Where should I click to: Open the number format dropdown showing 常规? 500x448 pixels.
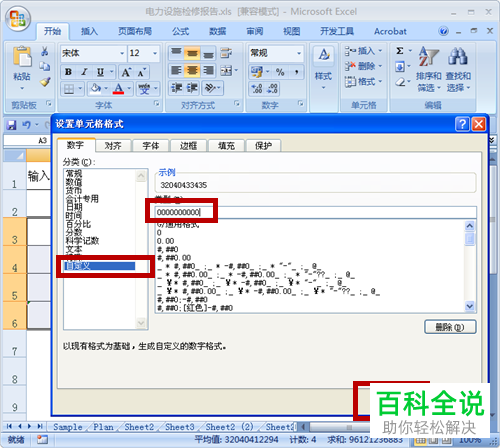(x=299, y=53)
